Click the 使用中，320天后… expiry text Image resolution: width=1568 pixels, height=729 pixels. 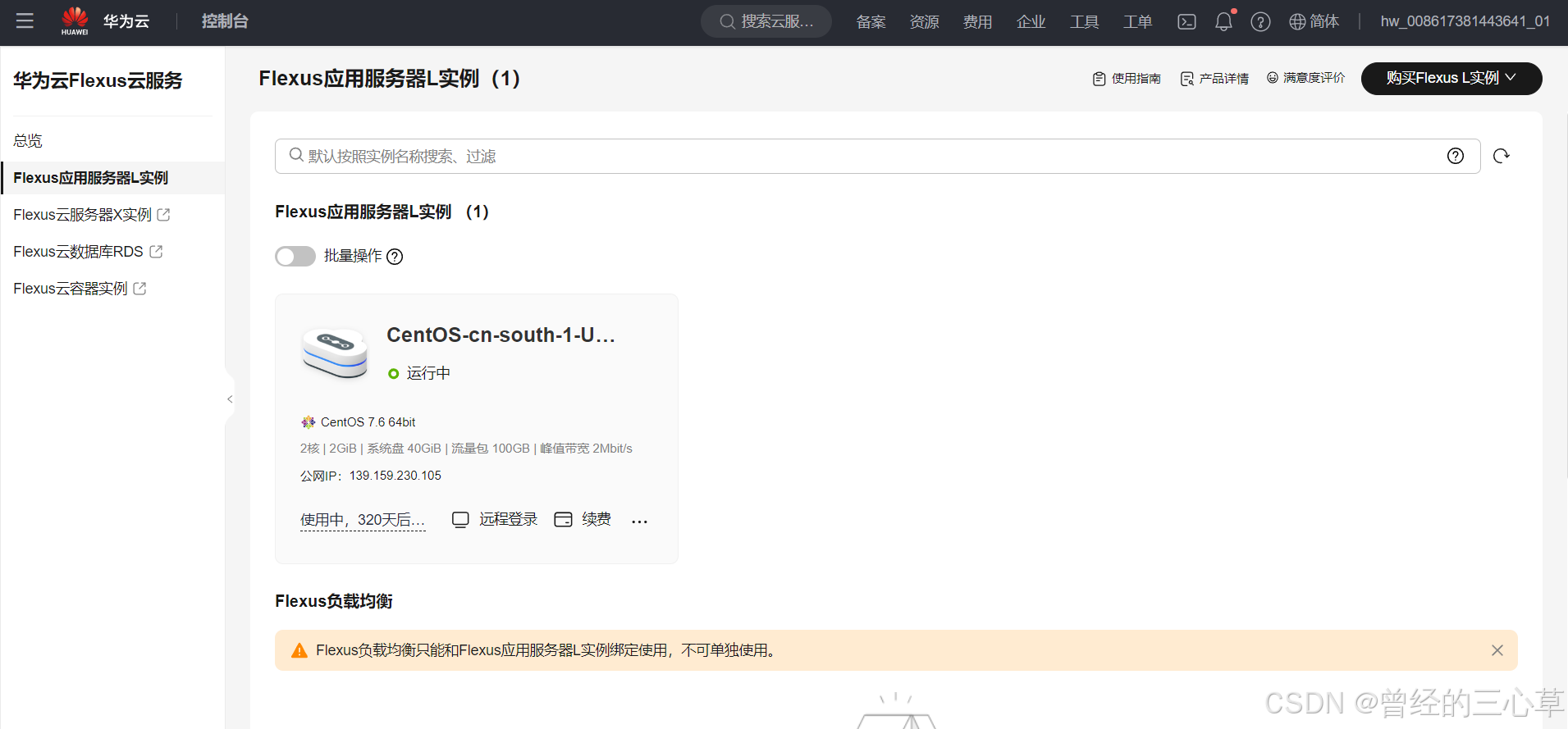coord(363,520)
